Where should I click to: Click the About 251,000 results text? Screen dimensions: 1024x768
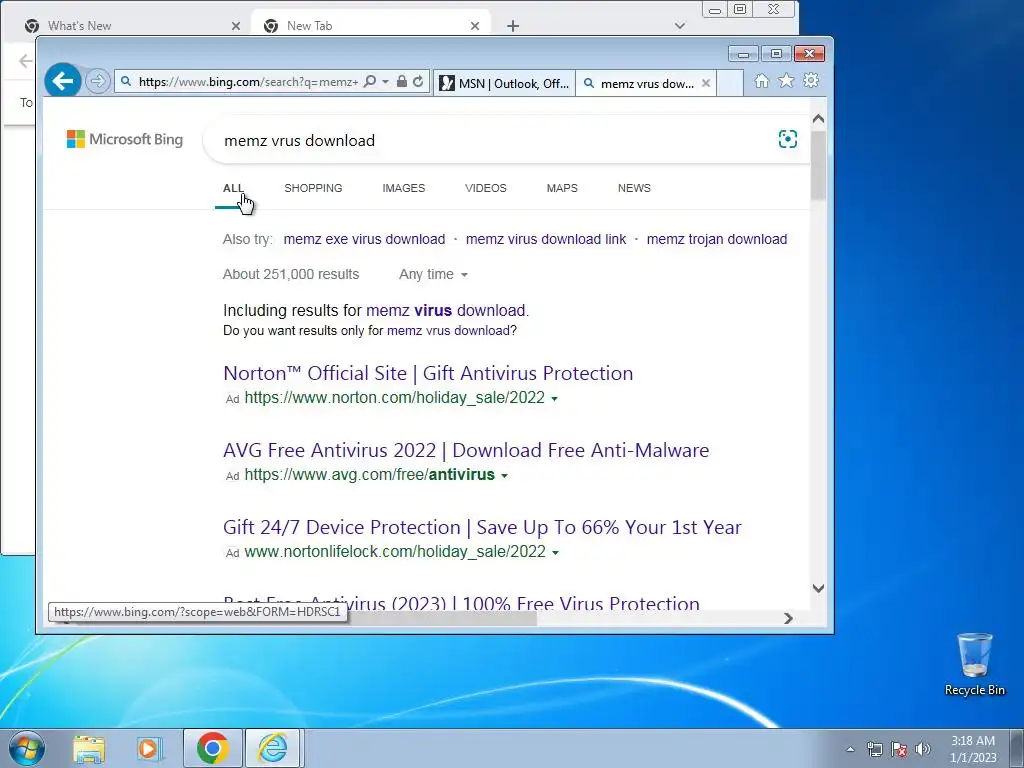click(x=291, y=274)
